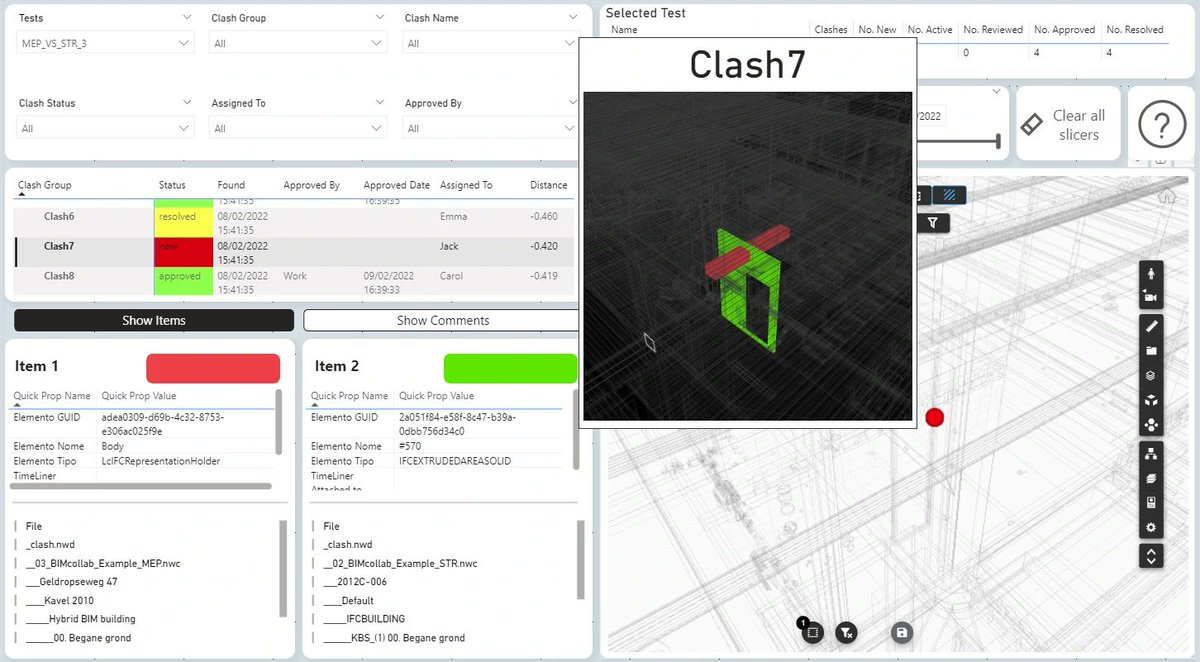Viewport: 1200px width, 662px height.
Task: Click the green Item 2 color swatch
Action: click(510, 368)
